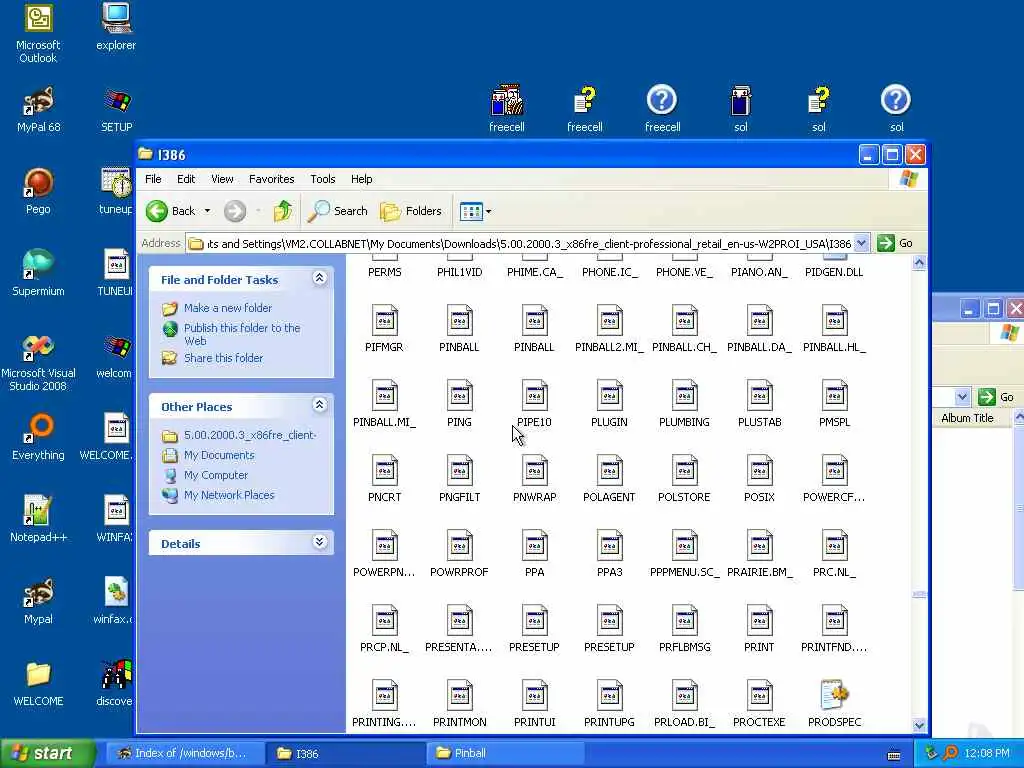The height and width of the screenshot is (768, 1024).
Task: Open the Views dropdown button
Action: click(475, 211)
